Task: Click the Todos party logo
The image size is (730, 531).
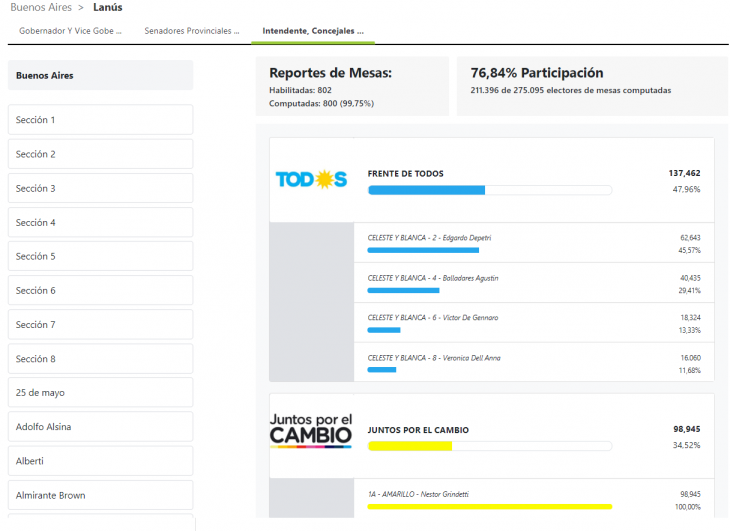Action: coord(311,179)
